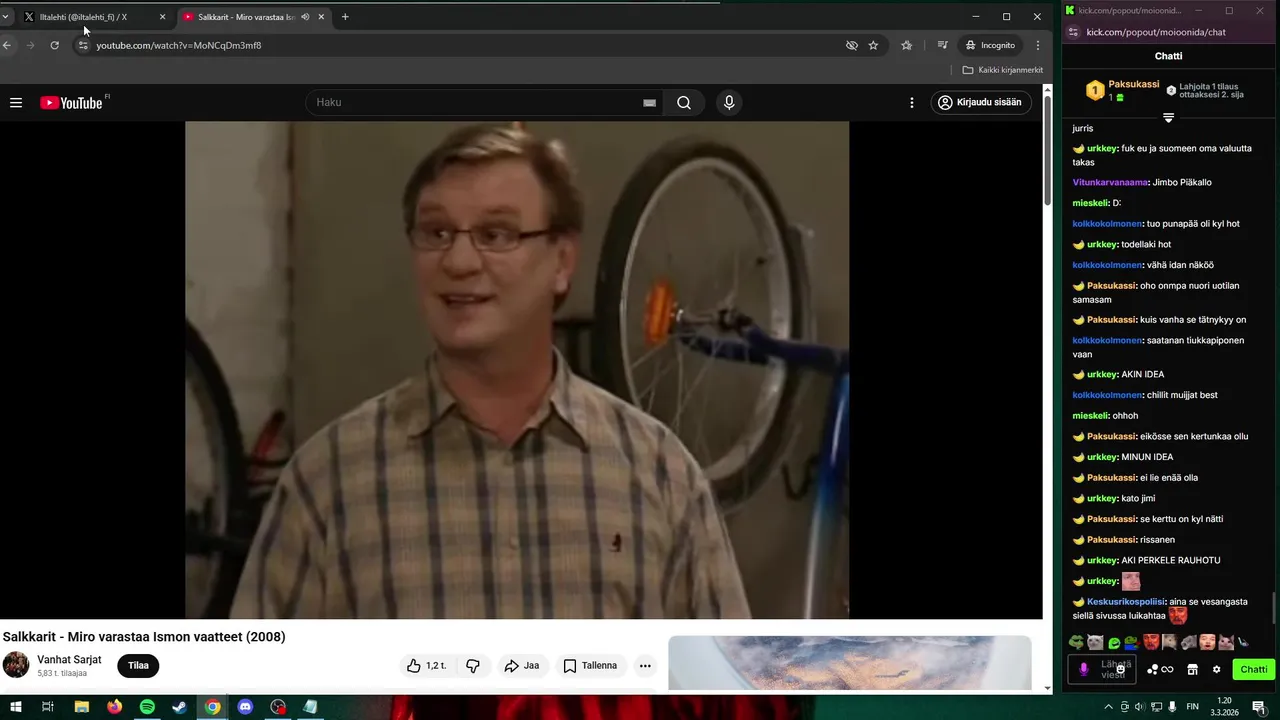1280x720 pixels.
Task: Click third-party cookies eye icon
Action: [852, 45]
